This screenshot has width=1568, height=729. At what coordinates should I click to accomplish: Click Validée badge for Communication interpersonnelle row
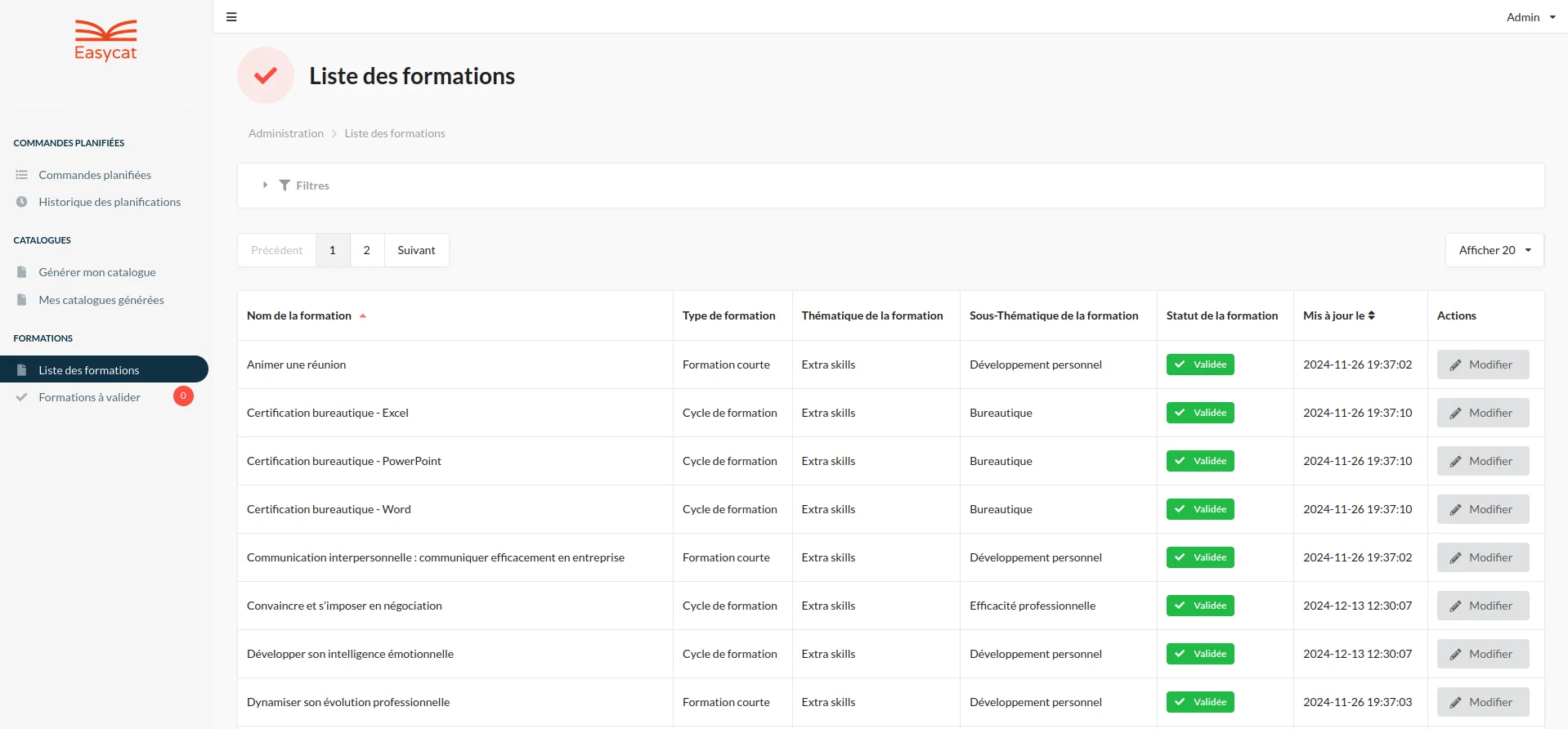(x=1200, y=557)
